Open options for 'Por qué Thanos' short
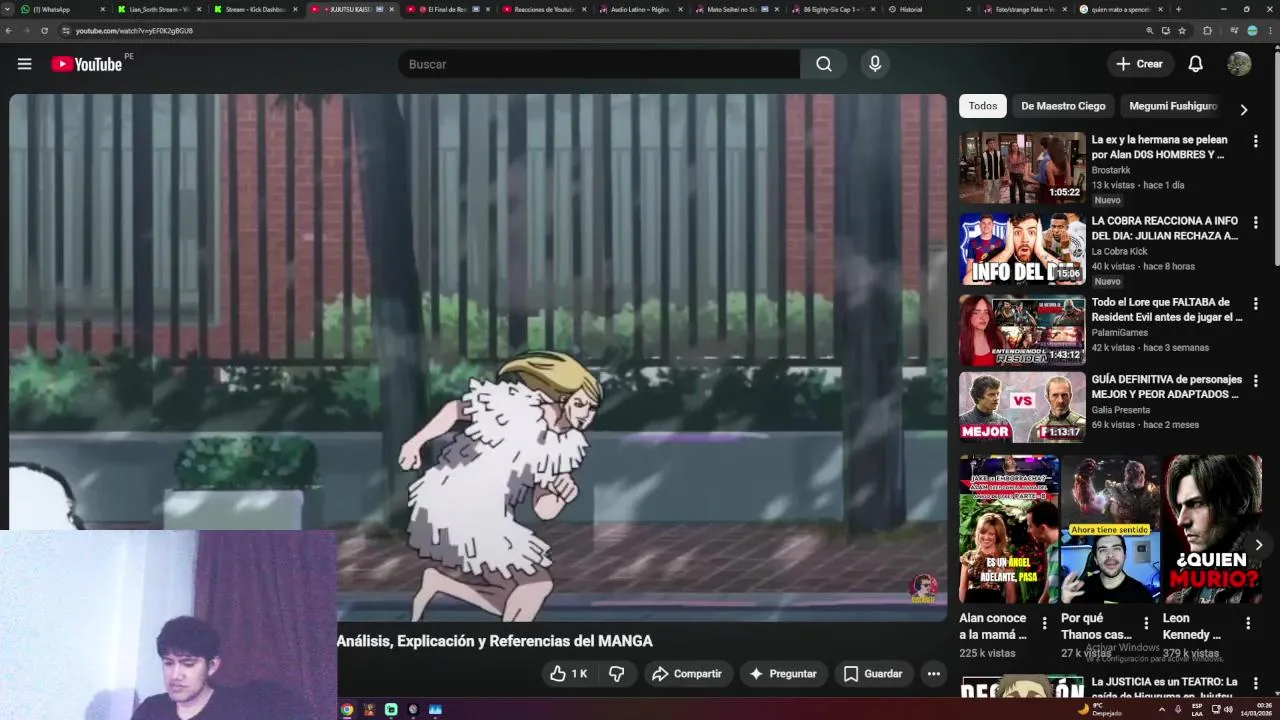 pos(1146,623)
